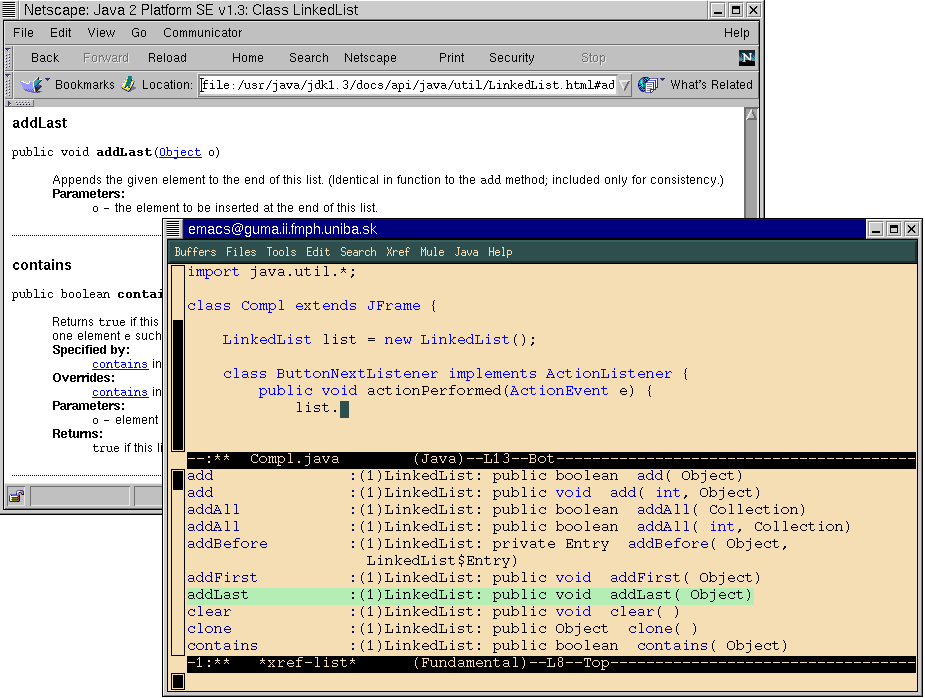Click the Forward button in Netscape toolbar
The height and width of the screenshot is (698, 925).
(106, 58)
